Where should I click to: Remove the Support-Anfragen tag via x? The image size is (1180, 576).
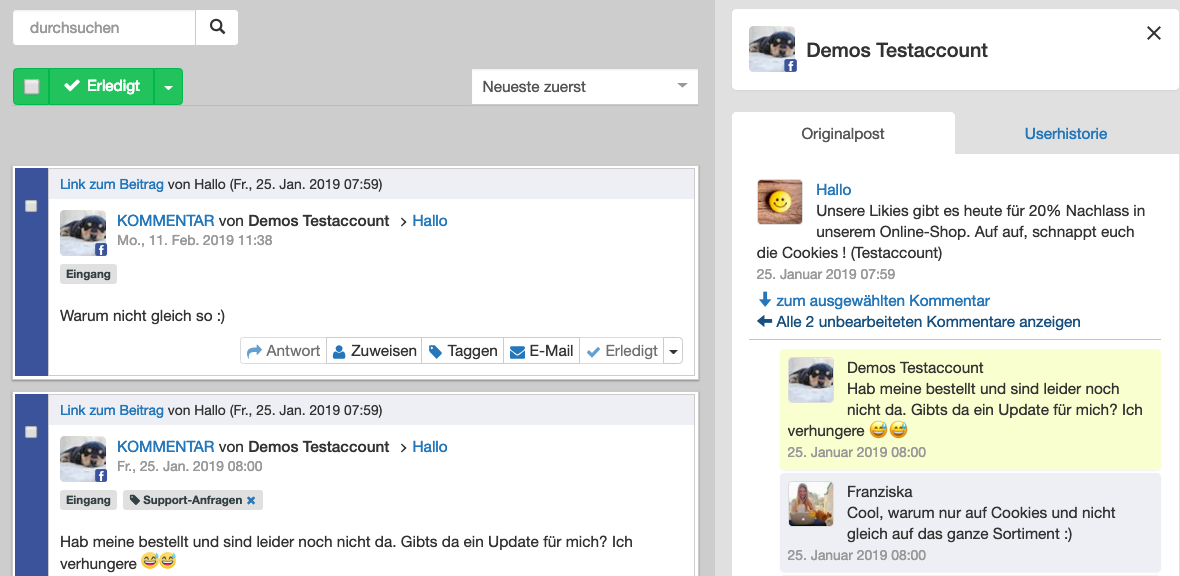pos(251,500)
